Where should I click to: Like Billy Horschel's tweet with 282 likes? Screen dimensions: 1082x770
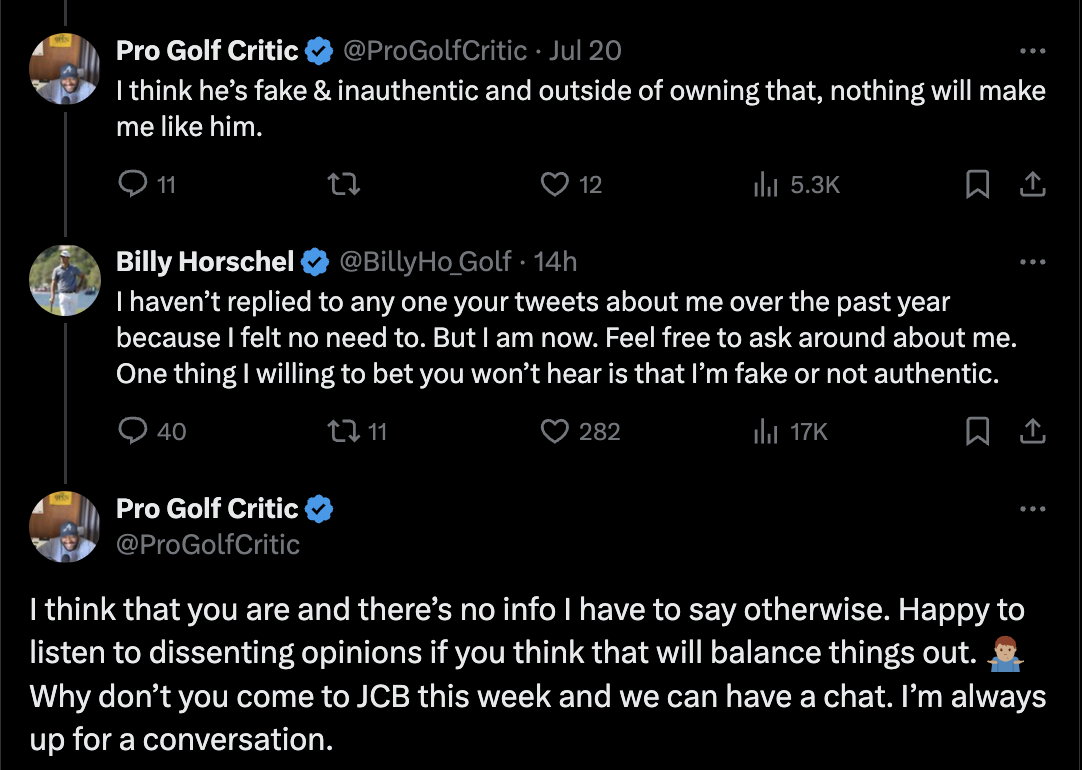click(555, 431)
